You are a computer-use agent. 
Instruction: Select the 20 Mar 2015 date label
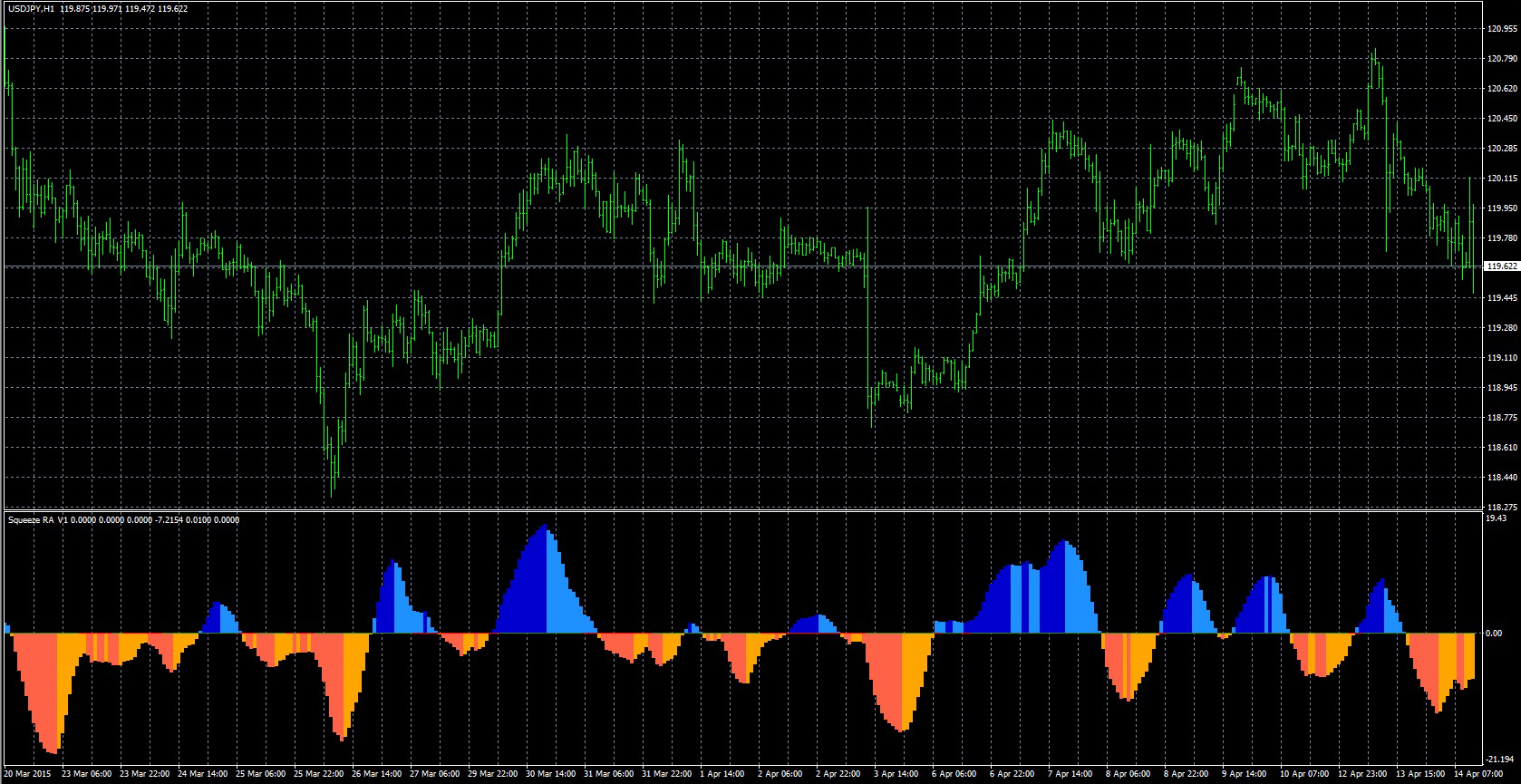(27, 774)
